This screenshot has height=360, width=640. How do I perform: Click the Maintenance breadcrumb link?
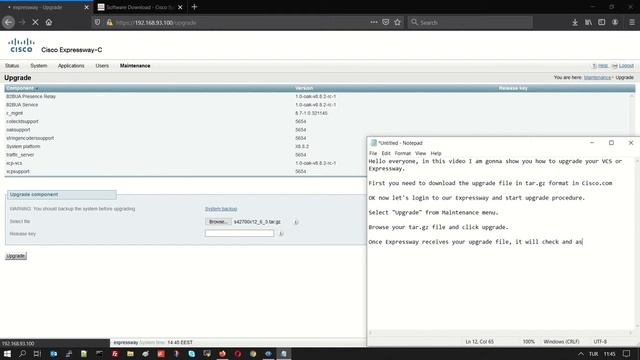[597, 77]
